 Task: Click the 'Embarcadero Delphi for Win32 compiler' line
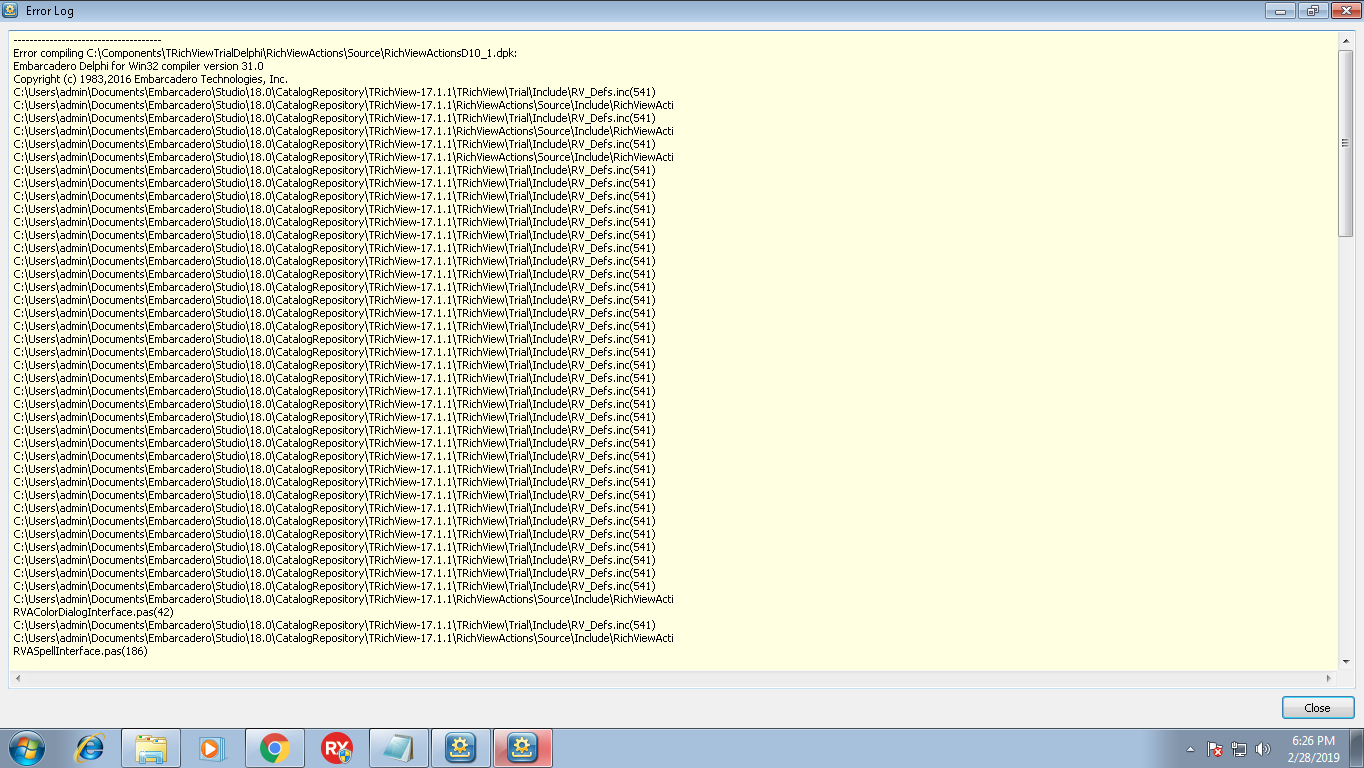138,65
